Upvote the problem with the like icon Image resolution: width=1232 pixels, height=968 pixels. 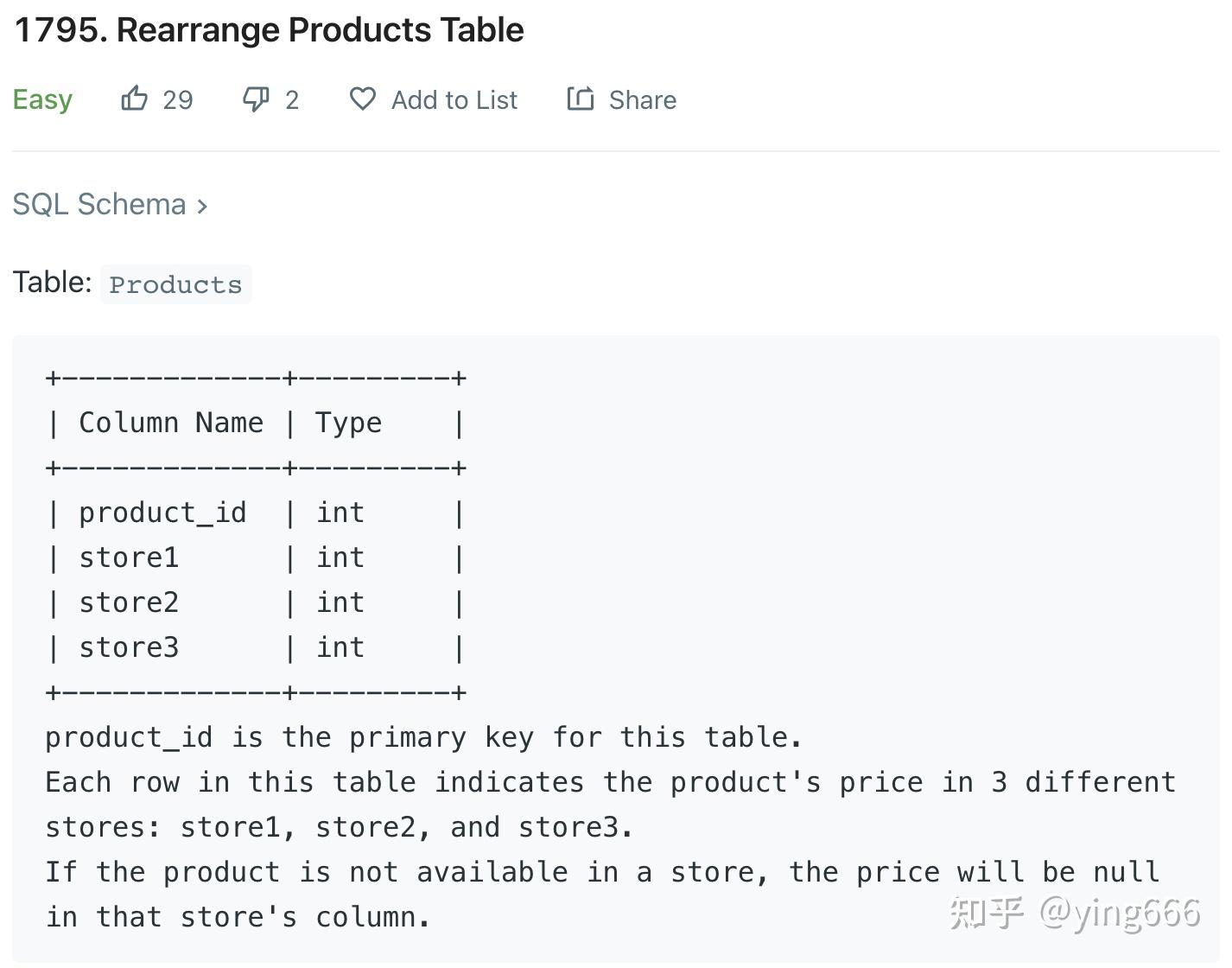pos(134,99)
